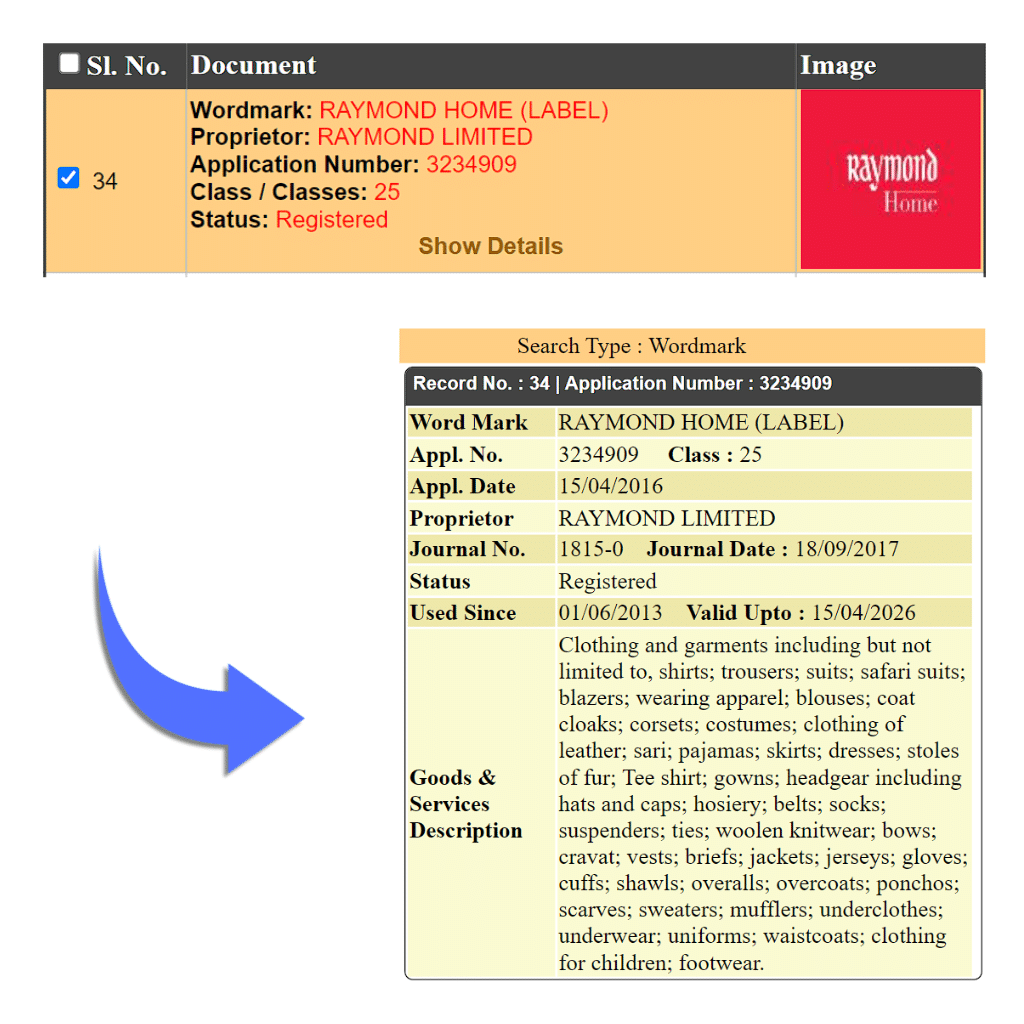Click the Used Since date 01/06/2013
The height and width of the screenshot is (1024, 1024).
tap(610, 613)
